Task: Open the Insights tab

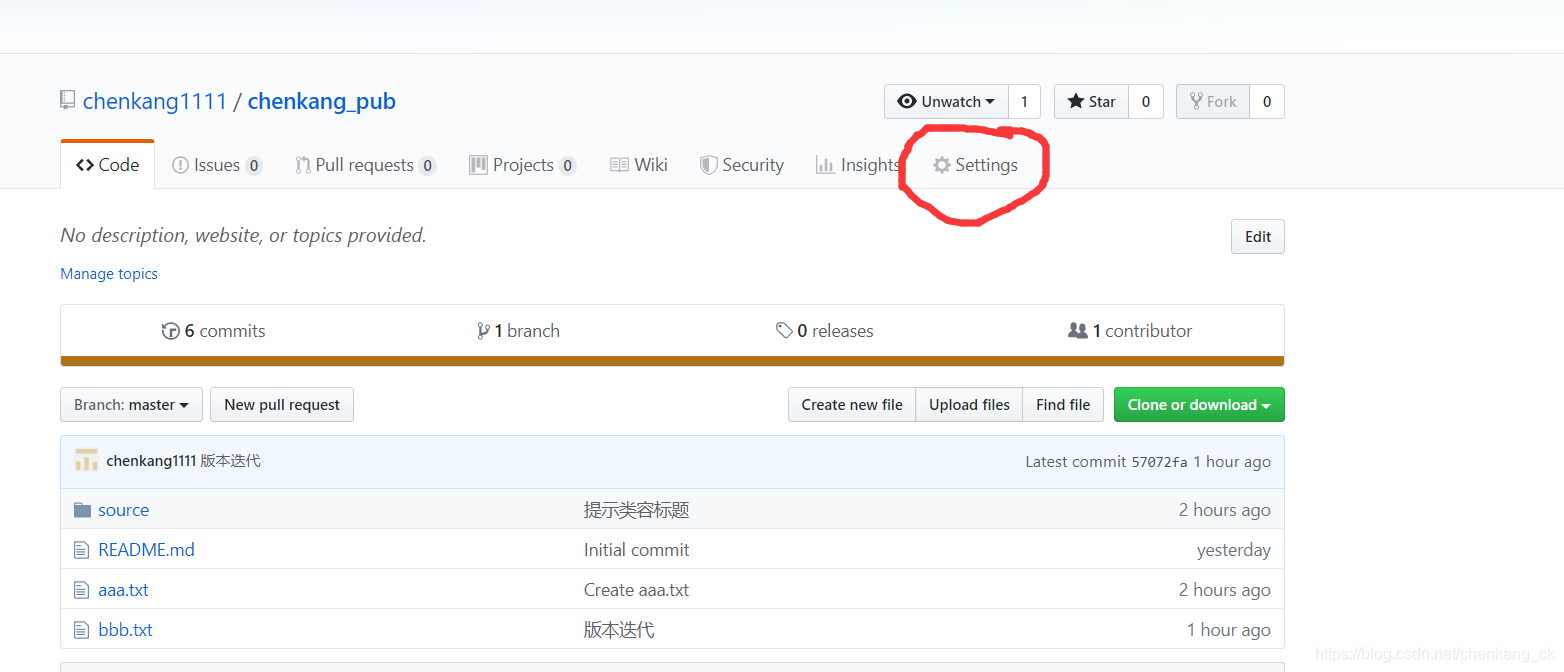Action: pos(859,165)
